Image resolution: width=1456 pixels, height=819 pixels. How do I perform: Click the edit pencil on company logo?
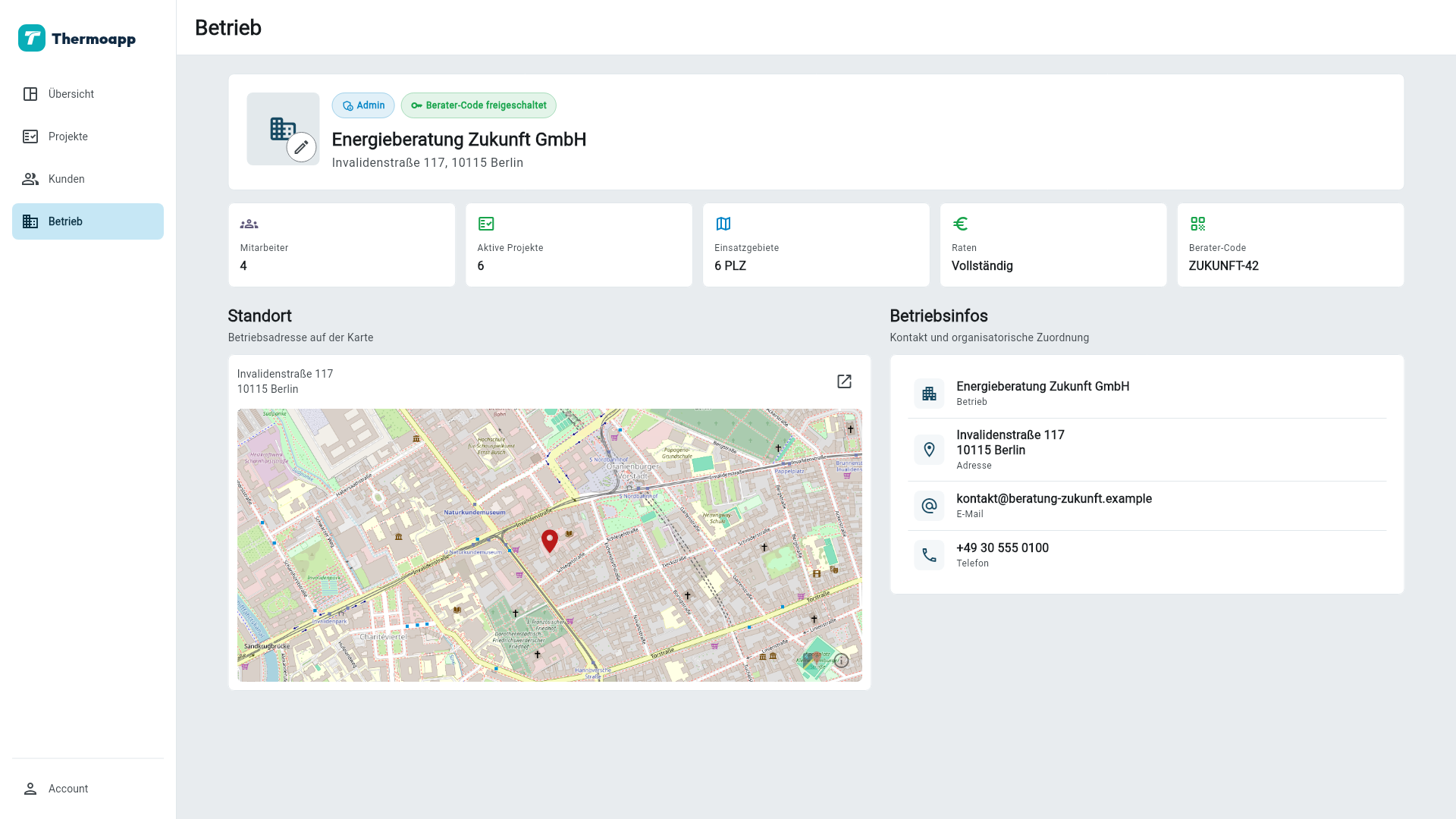pyautogui.click(x=301, y=147)
